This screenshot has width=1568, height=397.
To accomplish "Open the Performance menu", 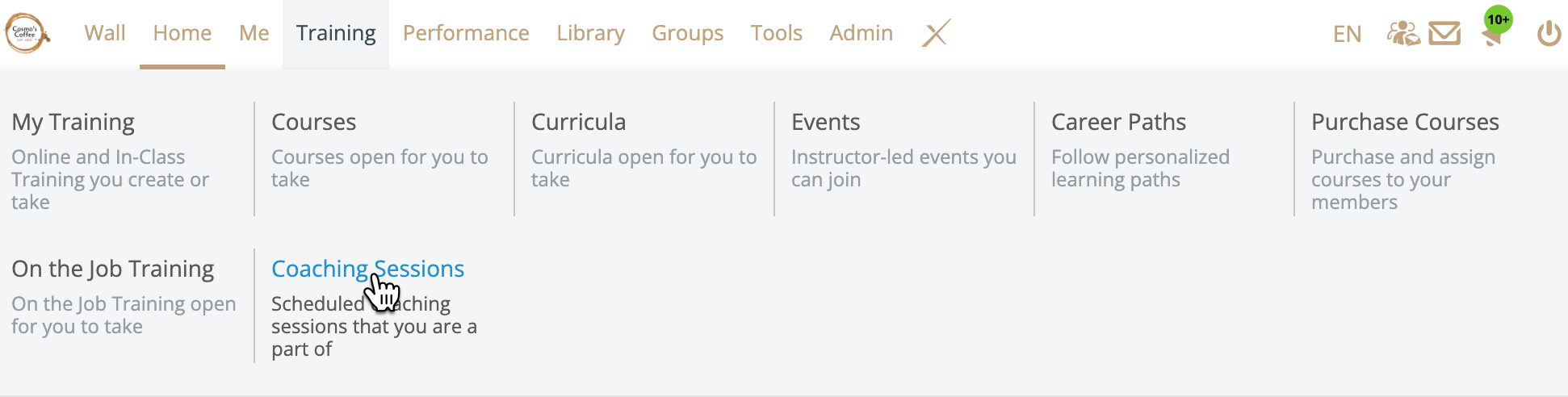I will (x=466, y=33).
